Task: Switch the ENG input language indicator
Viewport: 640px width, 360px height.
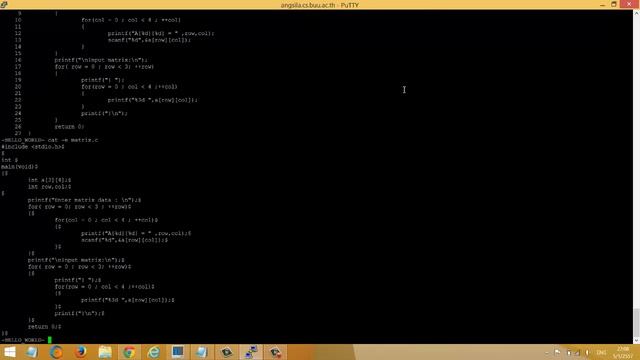Action: (x=601, y=352)
